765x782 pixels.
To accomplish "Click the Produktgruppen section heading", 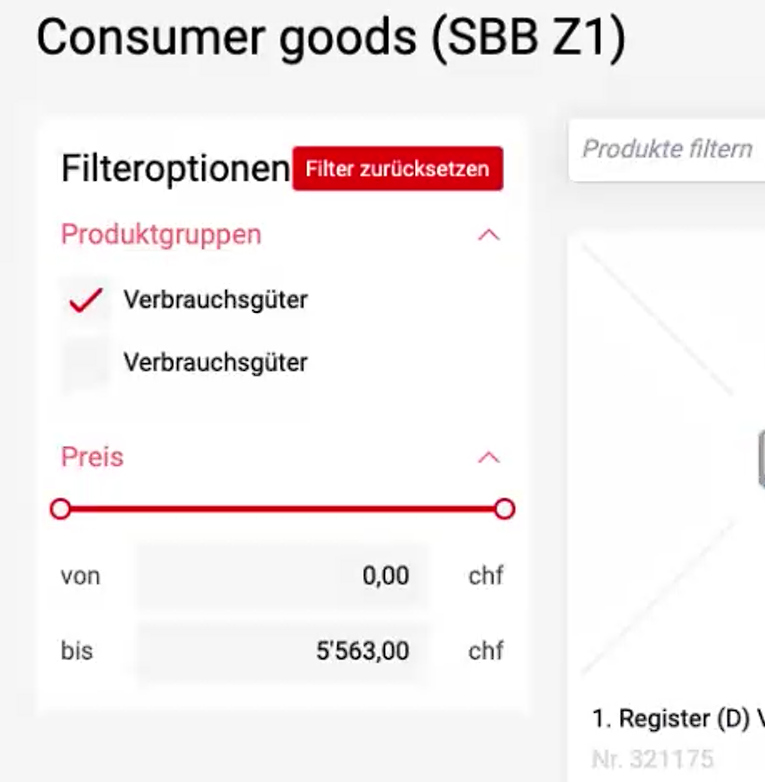I will point(161,235).
